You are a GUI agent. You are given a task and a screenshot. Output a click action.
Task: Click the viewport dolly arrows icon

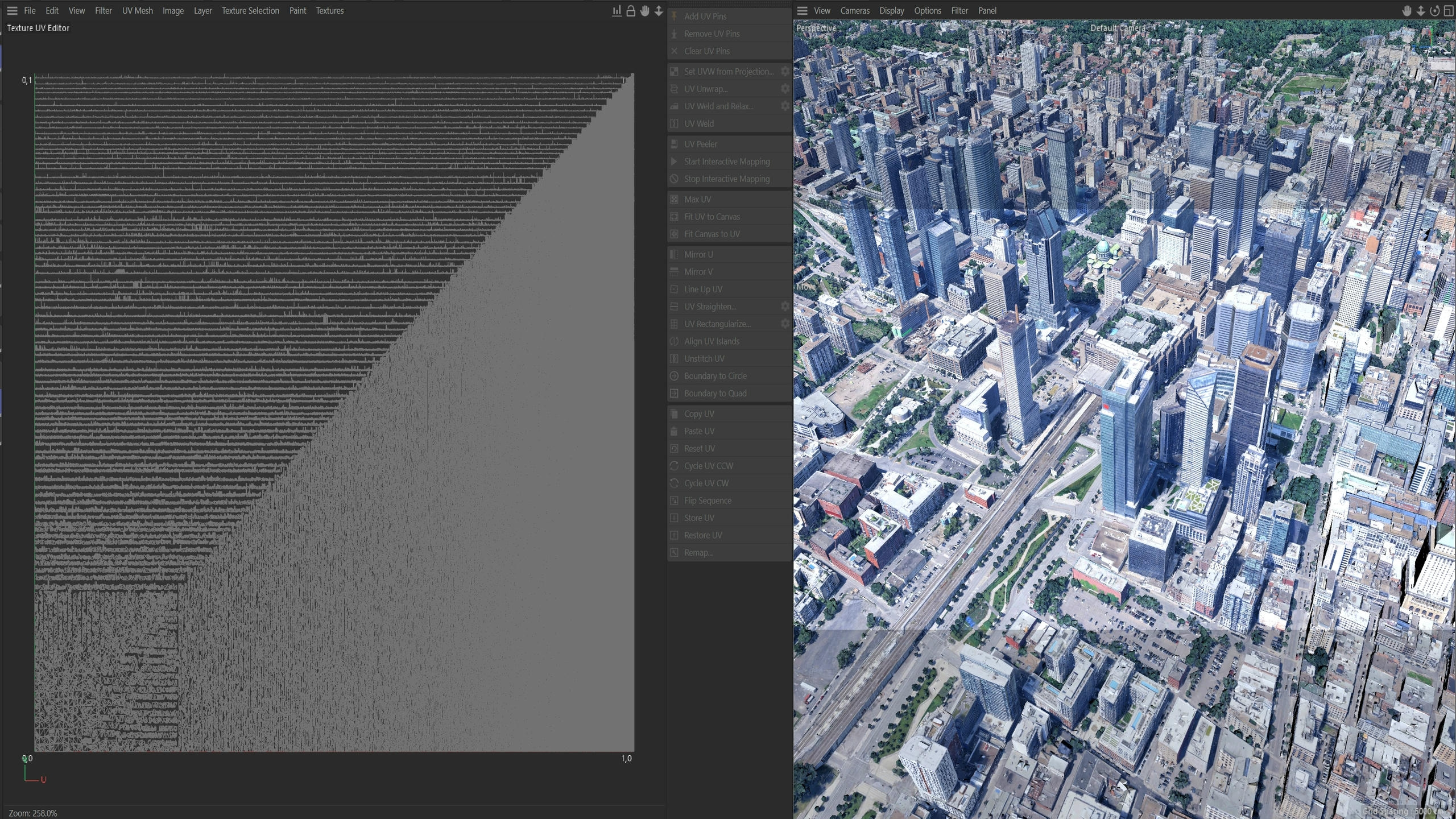1421,11
